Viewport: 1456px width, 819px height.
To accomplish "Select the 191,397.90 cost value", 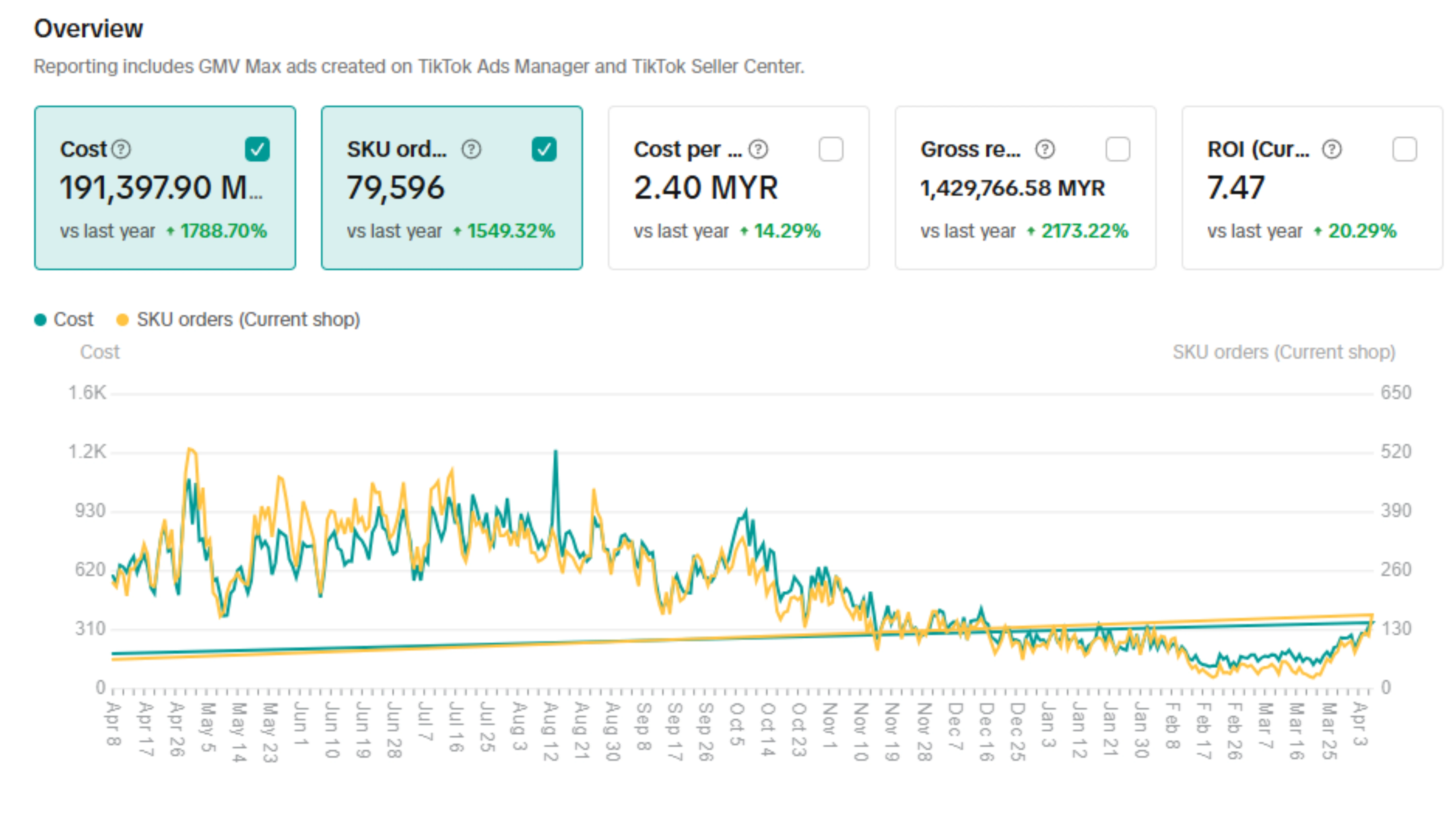I will tap(161, 188).
